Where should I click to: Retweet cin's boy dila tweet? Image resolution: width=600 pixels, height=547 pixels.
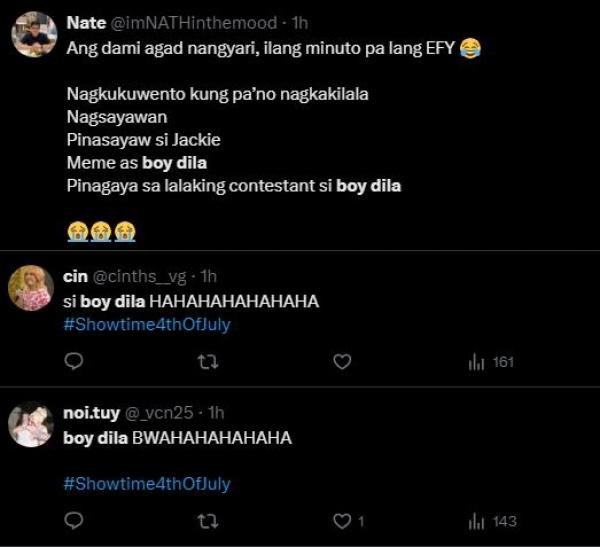pos(208,361)
